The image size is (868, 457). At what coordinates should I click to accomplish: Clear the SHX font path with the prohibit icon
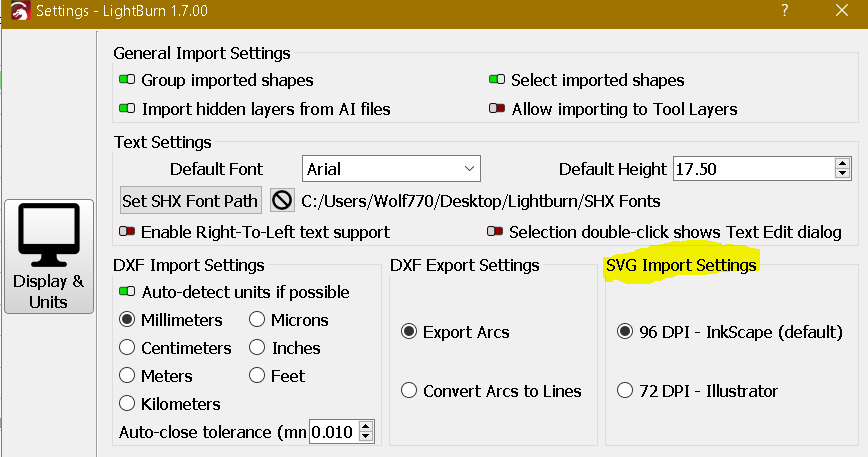[x=282, y=200]
